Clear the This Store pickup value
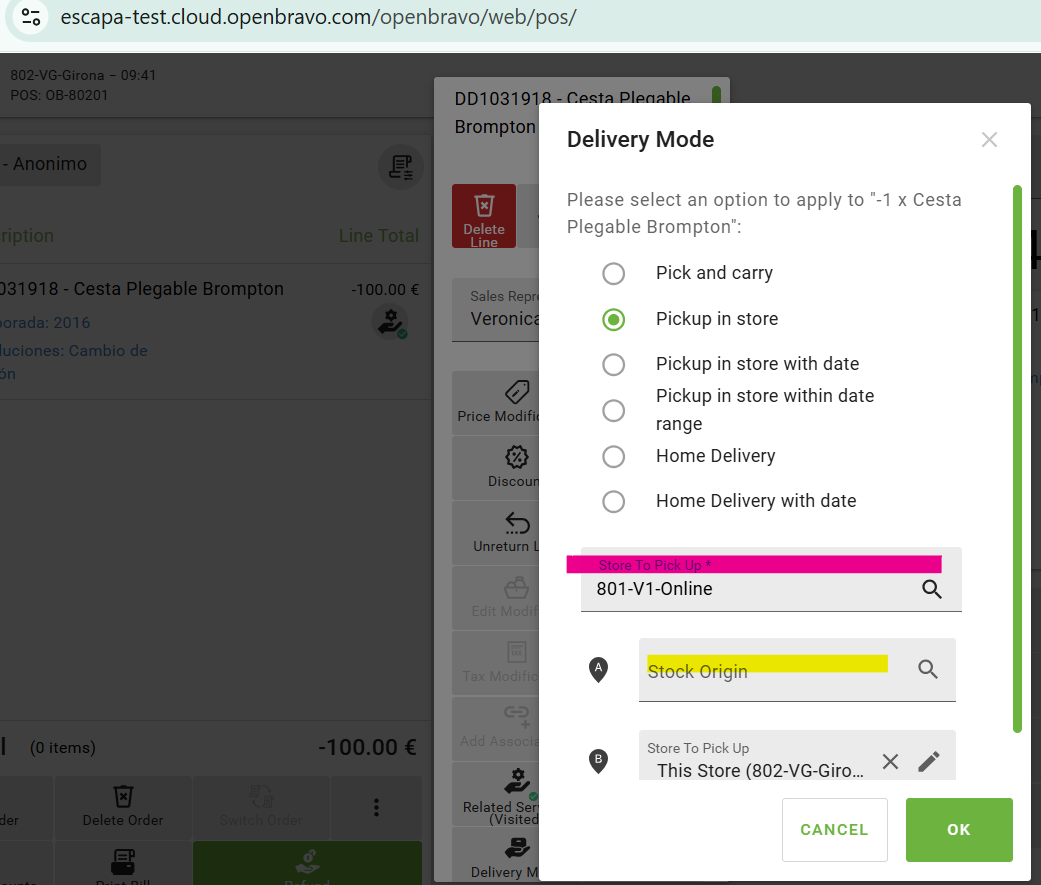1041x885 pixels. tap(890, 761)
